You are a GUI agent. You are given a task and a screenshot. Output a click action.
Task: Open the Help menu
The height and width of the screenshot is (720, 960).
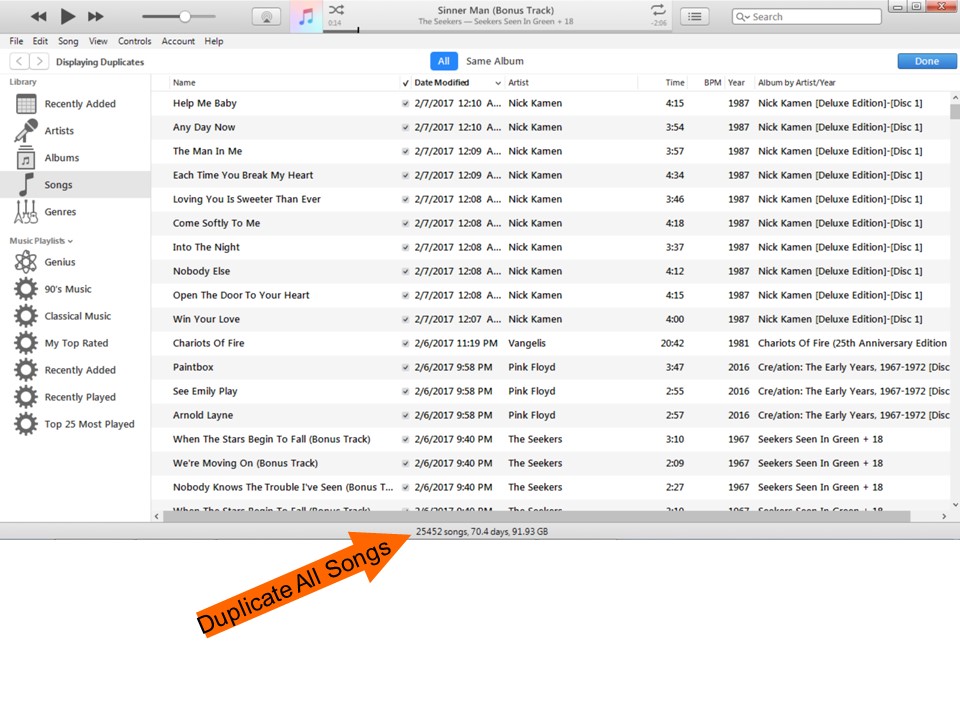click(x=214, y=41)
